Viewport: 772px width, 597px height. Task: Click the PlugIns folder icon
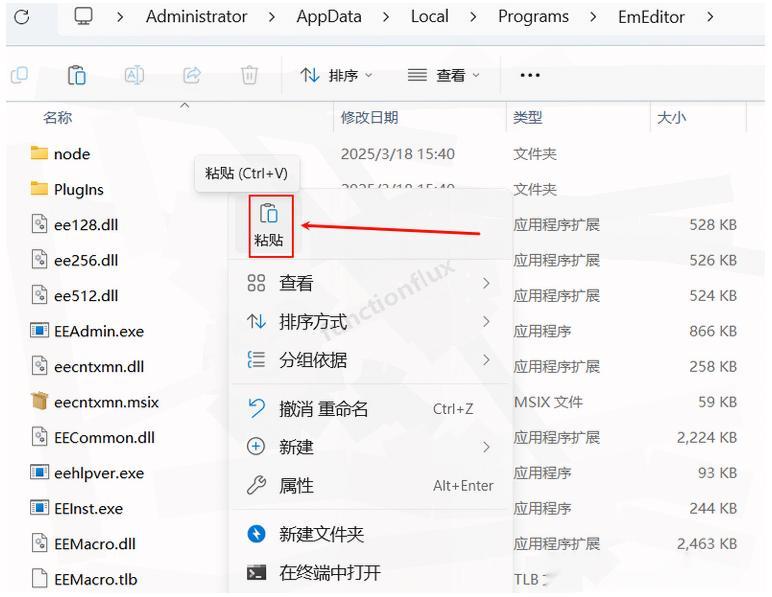(39, 189)
